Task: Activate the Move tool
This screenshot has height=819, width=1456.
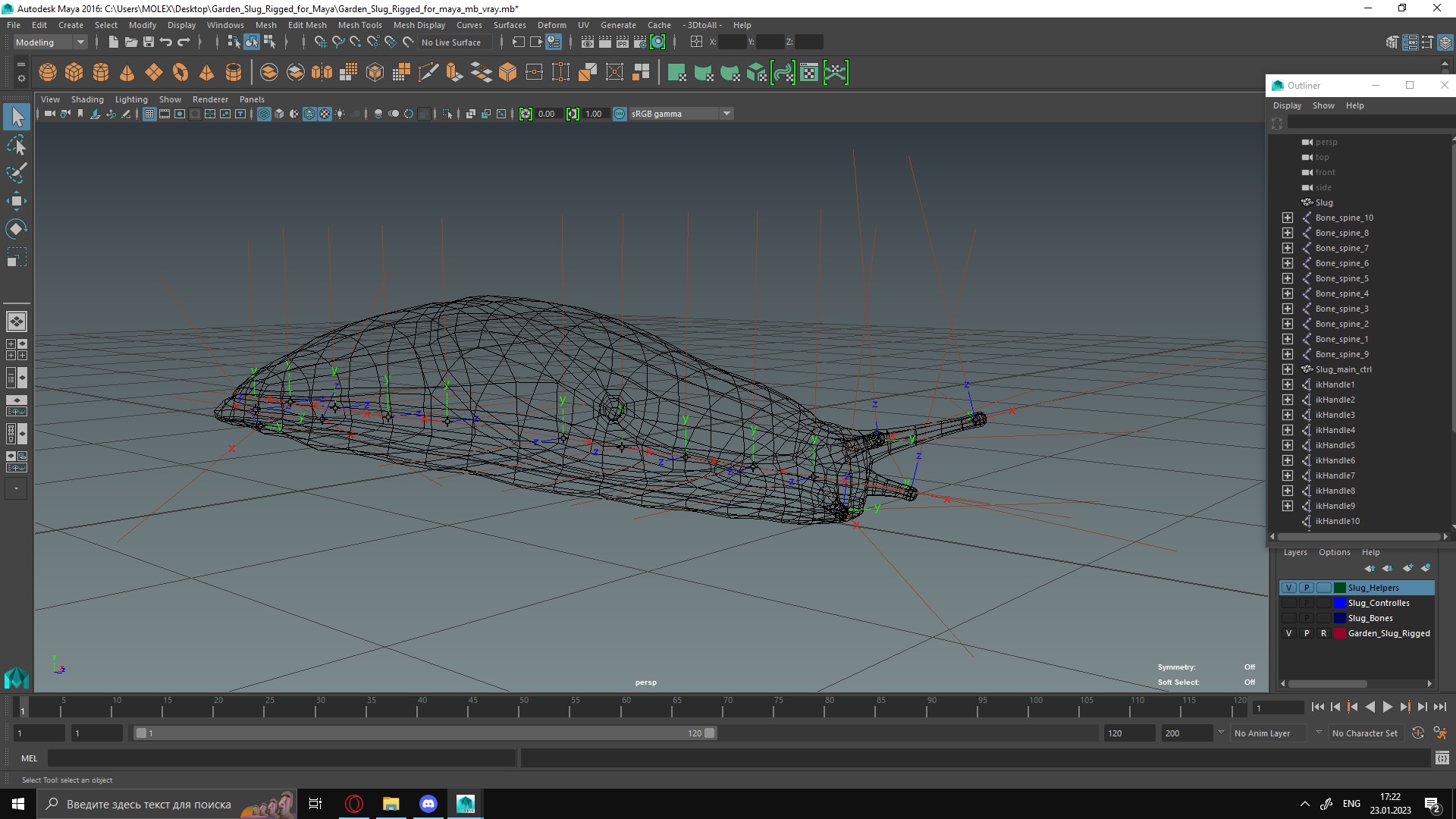Action: tap(17, 201)
